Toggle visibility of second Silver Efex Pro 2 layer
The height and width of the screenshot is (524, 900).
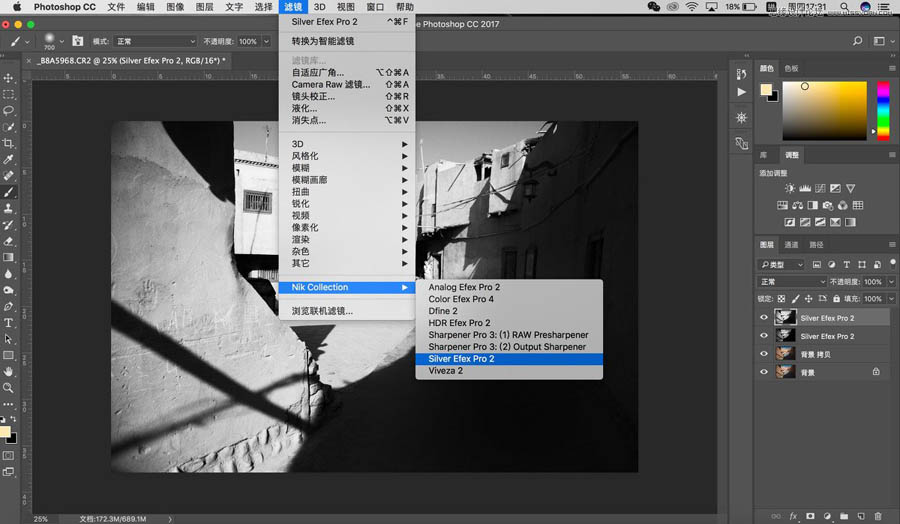pyautogui.click(x=763, y=336)
